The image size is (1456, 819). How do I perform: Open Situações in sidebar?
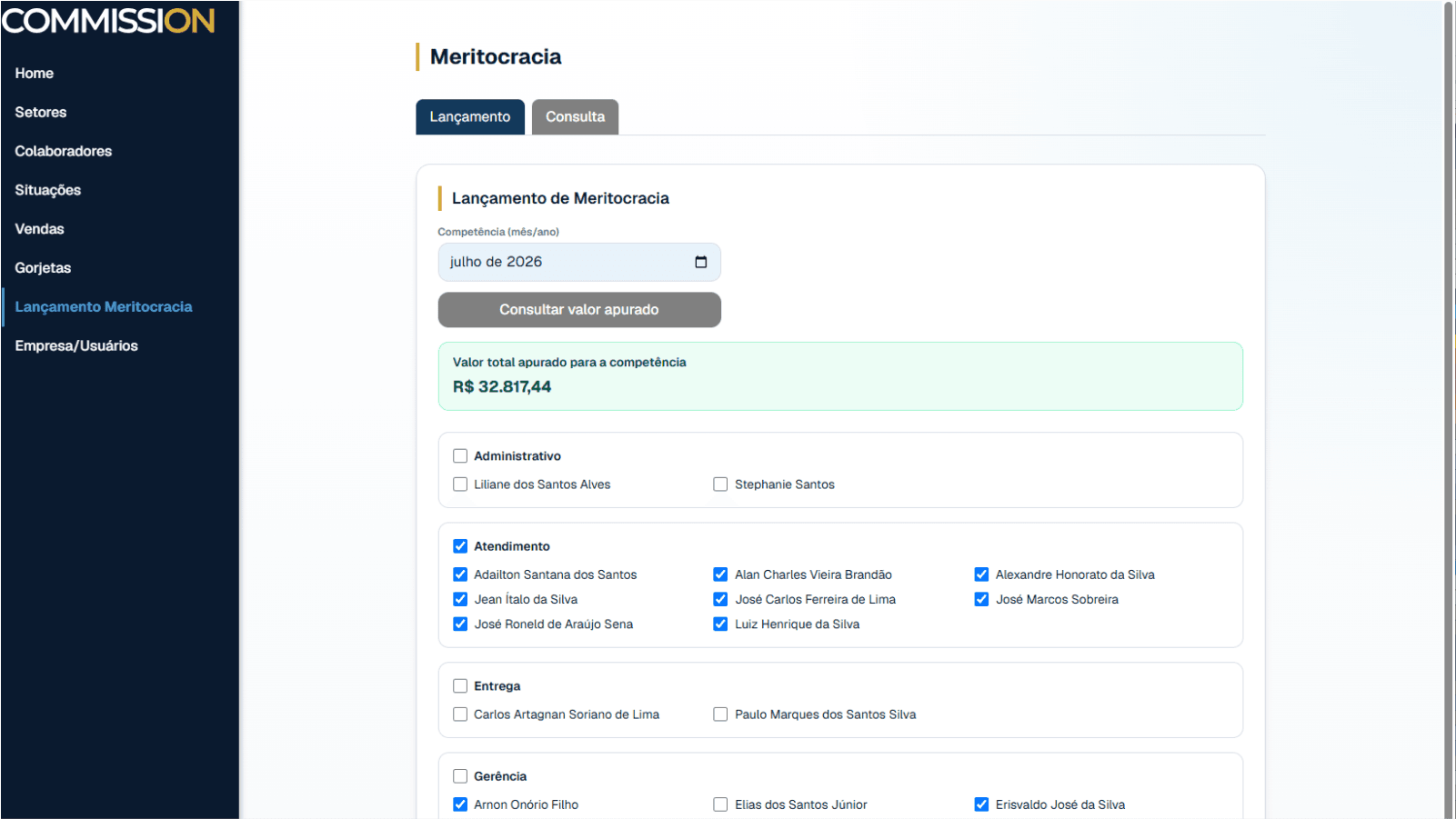[48, 190]
